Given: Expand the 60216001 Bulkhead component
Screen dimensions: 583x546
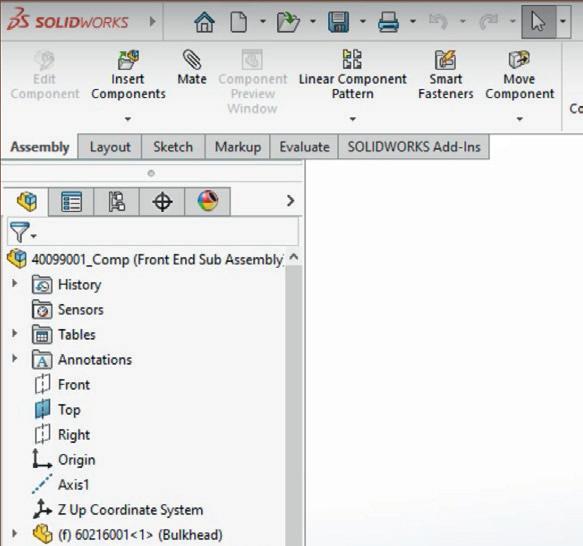Looking at the screenshot, I should (x=15, y=534).
